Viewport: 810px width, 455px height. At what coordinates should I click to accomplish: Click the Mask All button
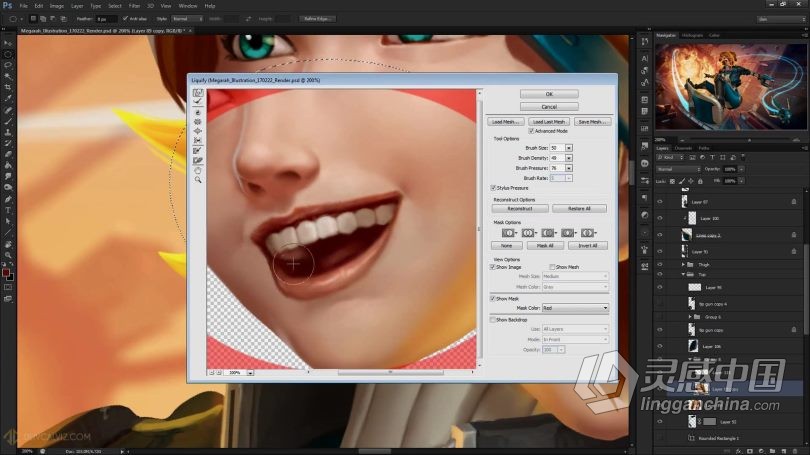point(545,246)
